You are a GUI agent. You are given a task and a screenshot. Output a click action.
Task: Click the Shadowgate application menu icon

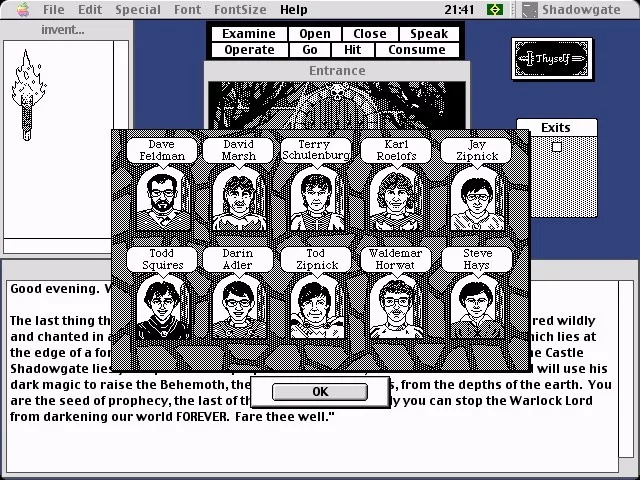coord(529,9)
